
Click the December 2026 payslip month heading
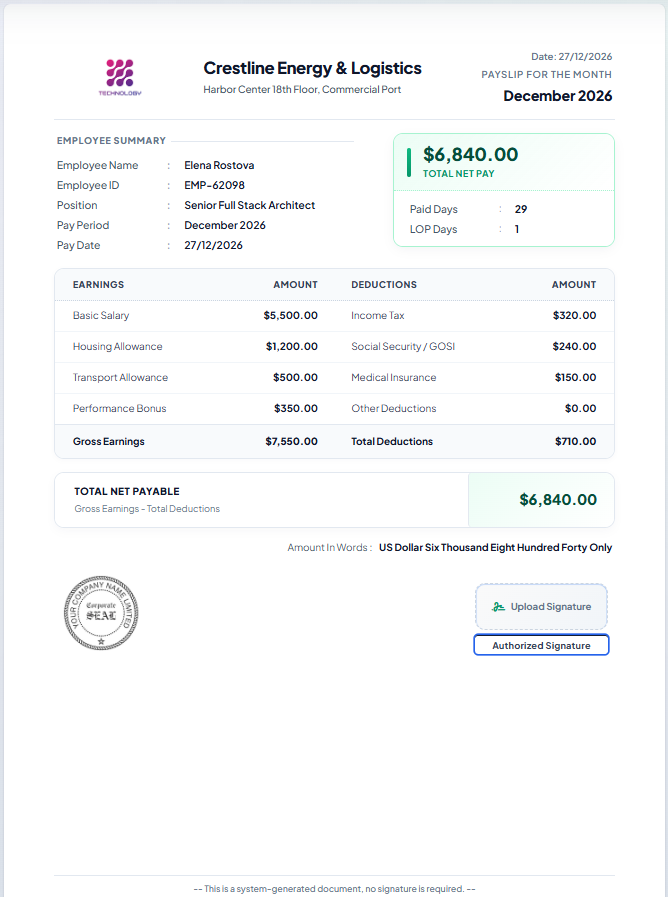click(x=558, y=96)
